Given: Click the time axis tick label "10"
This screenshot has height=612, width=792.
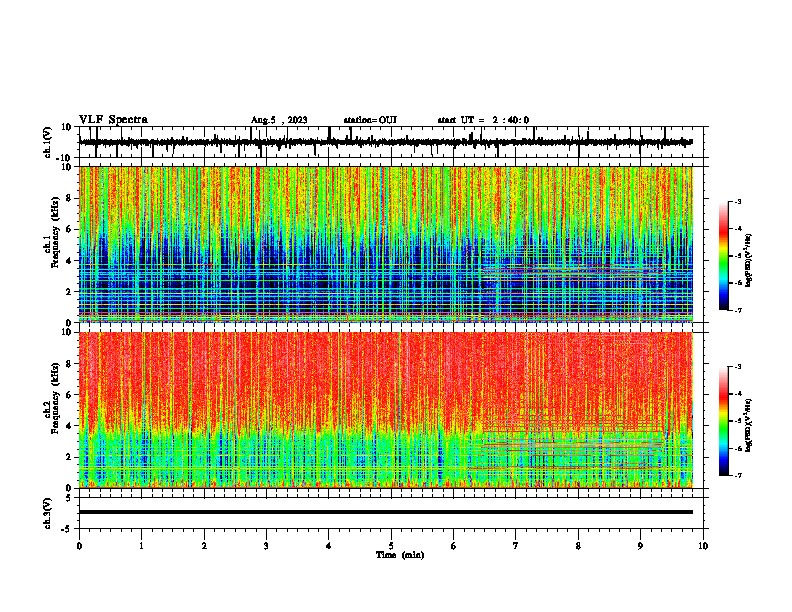Looking at the screenshot, I should coord(703,546).
